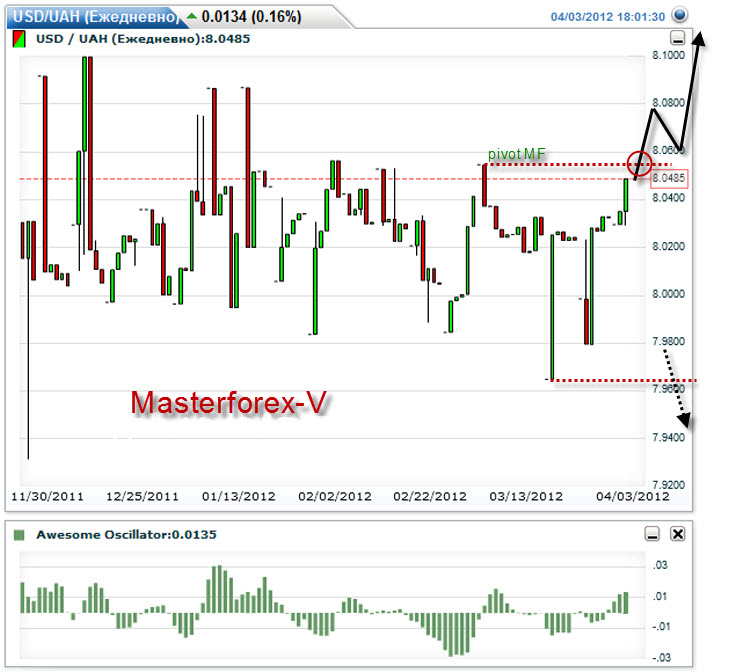Screen dimensions: 746x672
Task: Click the USD / UAH (Ежедневно):8.0485 legend label
Action: tap(143, 39)
